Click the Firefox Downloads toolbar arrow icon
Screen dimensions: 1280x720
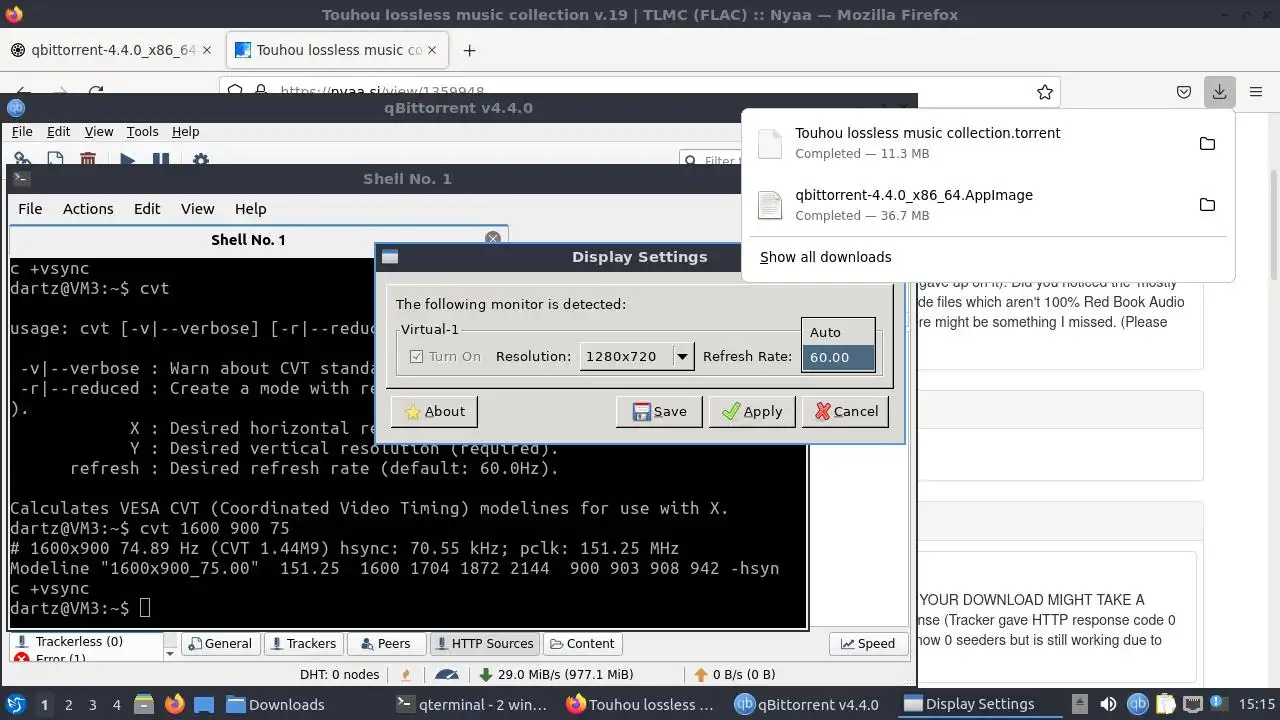[1219, 92]
